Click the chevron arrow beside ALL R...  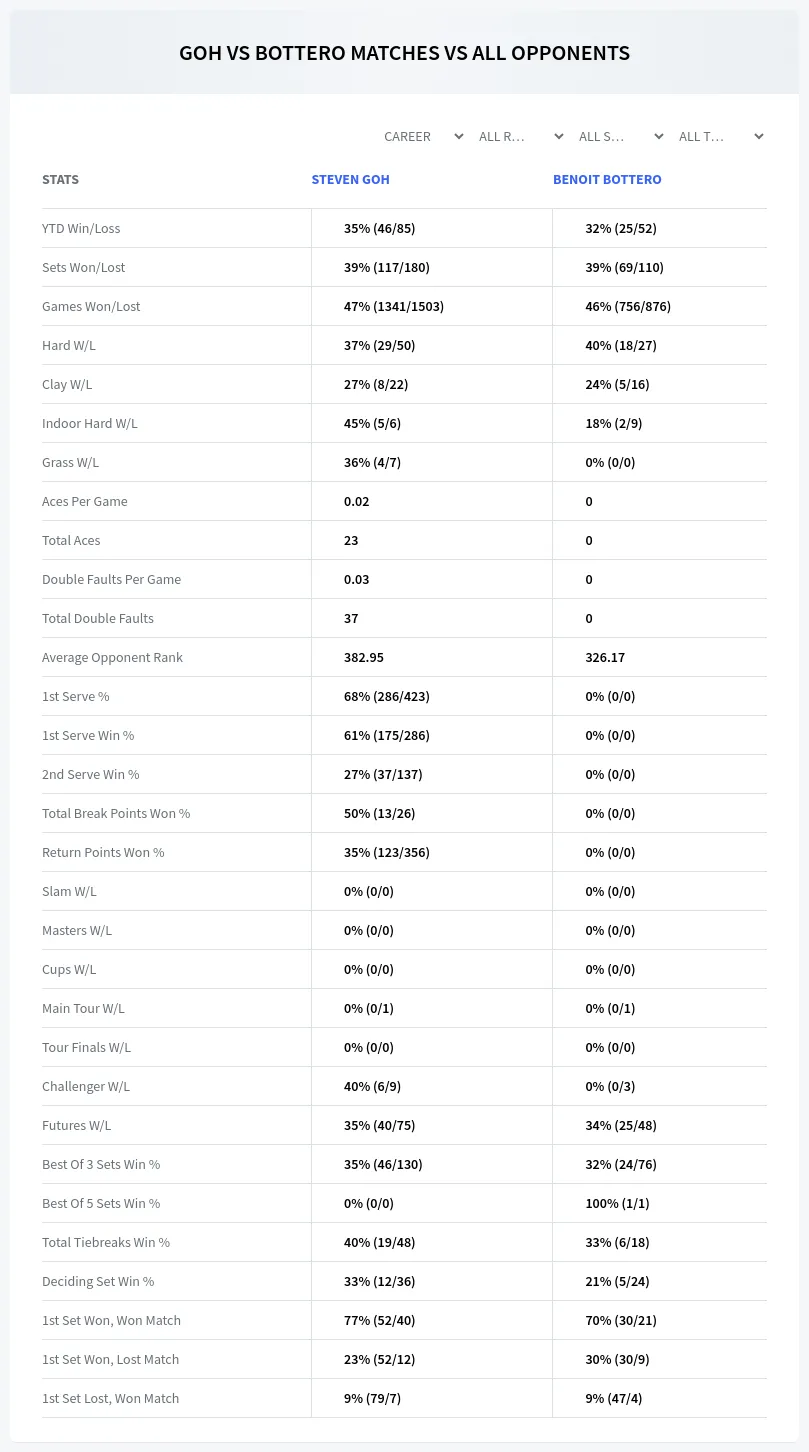(x=559, y=136)
